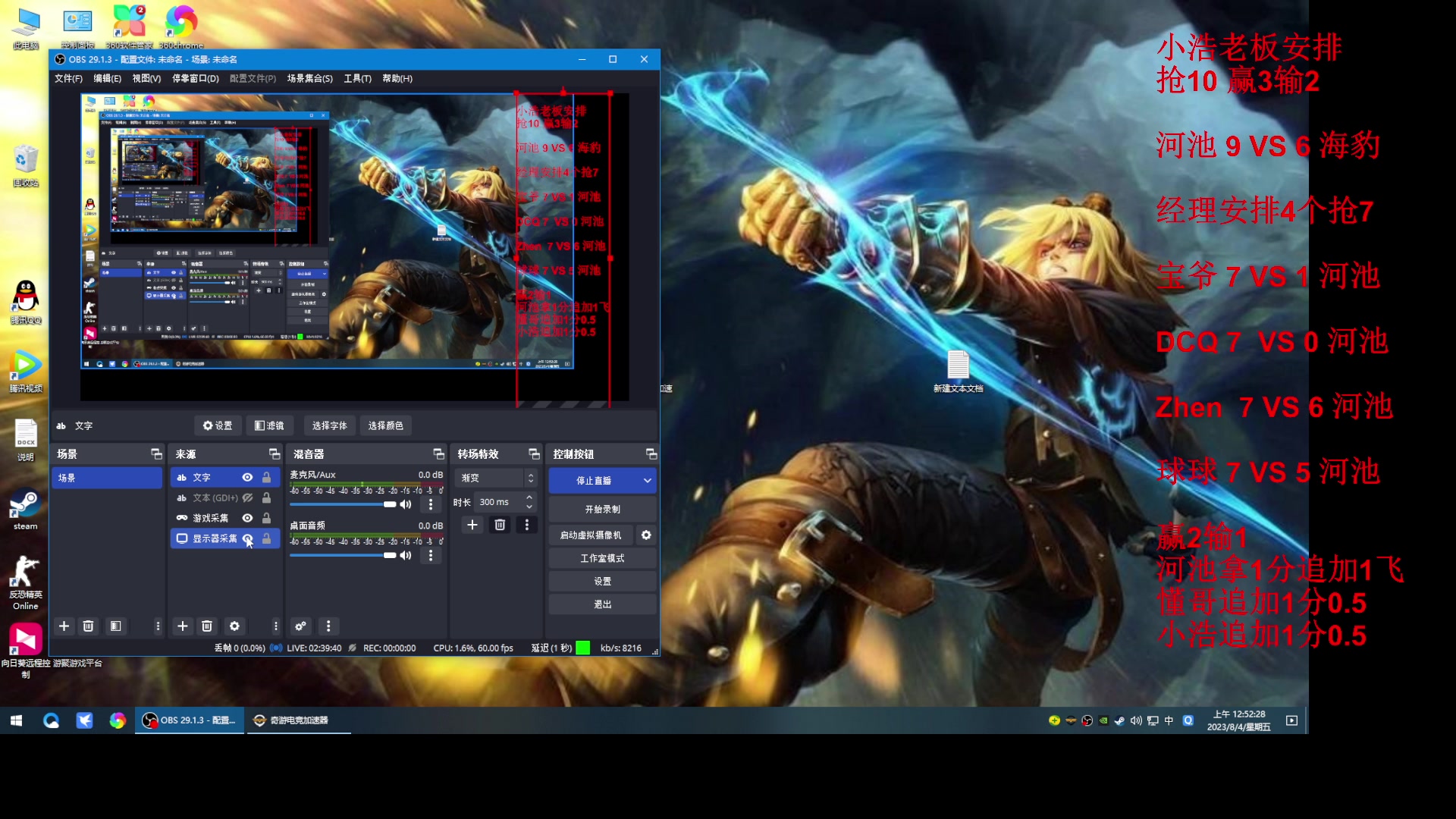
Task: Open the 文件(F) menu
Action: tap(68, 79)
